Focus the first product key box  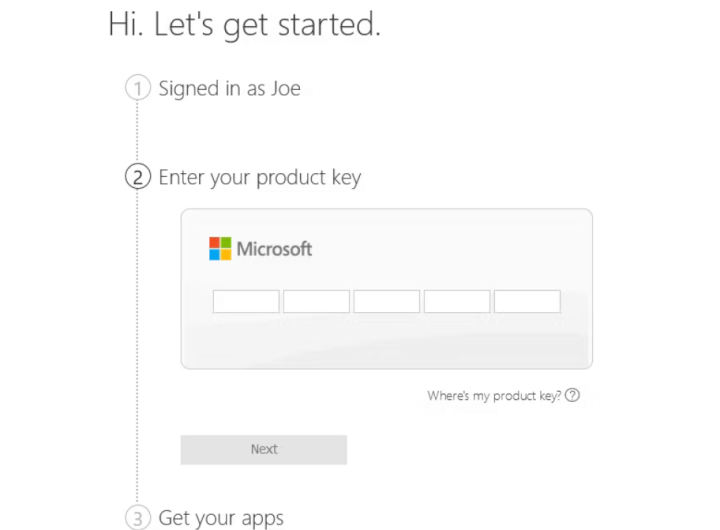click(246, 301)
